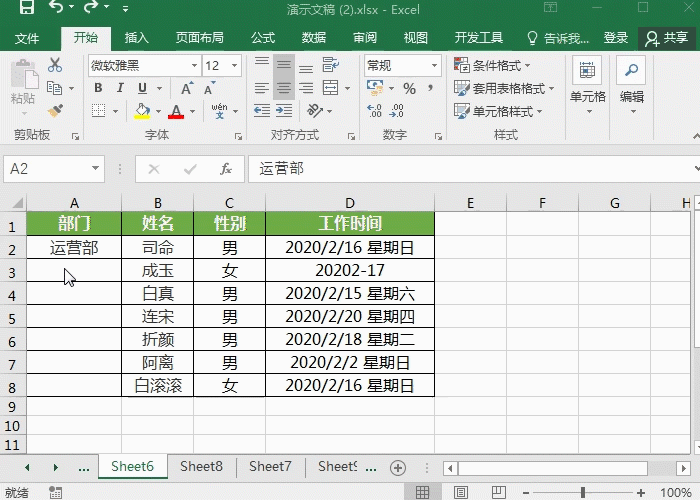Switch to the 公式 formulas tab
This screenshot has width=700, height=500.
(x=263, y=38)
